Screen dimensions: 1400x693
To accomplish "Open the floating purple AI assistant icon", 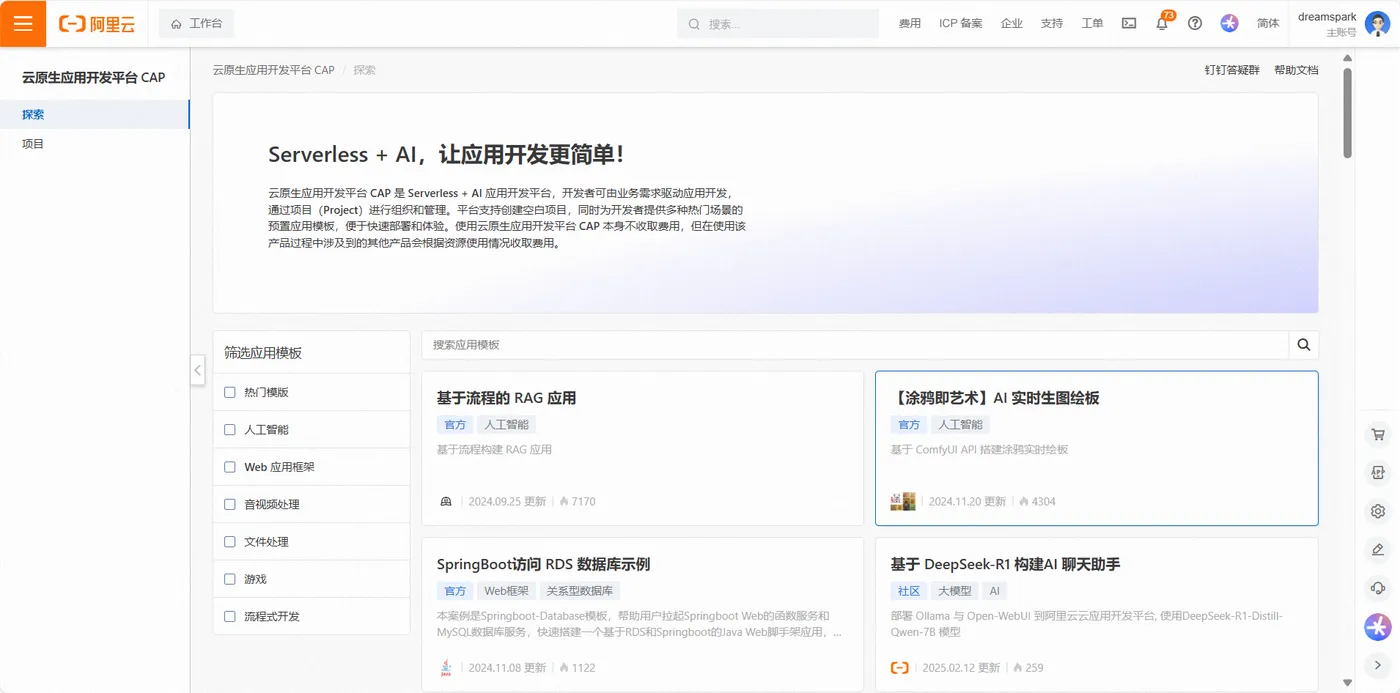I will click(1378, 627).
